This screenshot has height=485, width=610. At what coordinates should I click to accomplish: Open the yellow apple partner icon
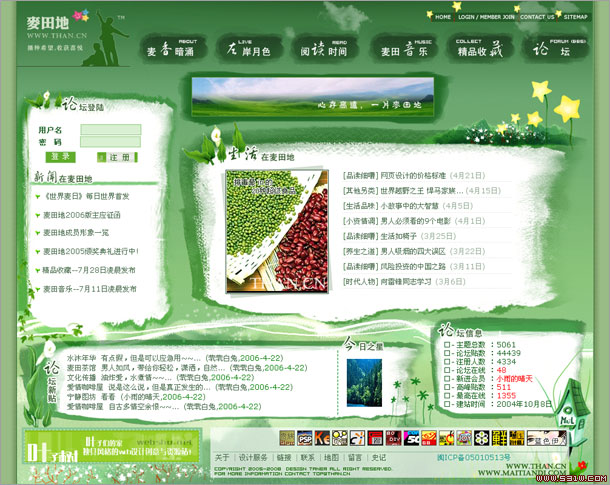(x=446, y=438)
